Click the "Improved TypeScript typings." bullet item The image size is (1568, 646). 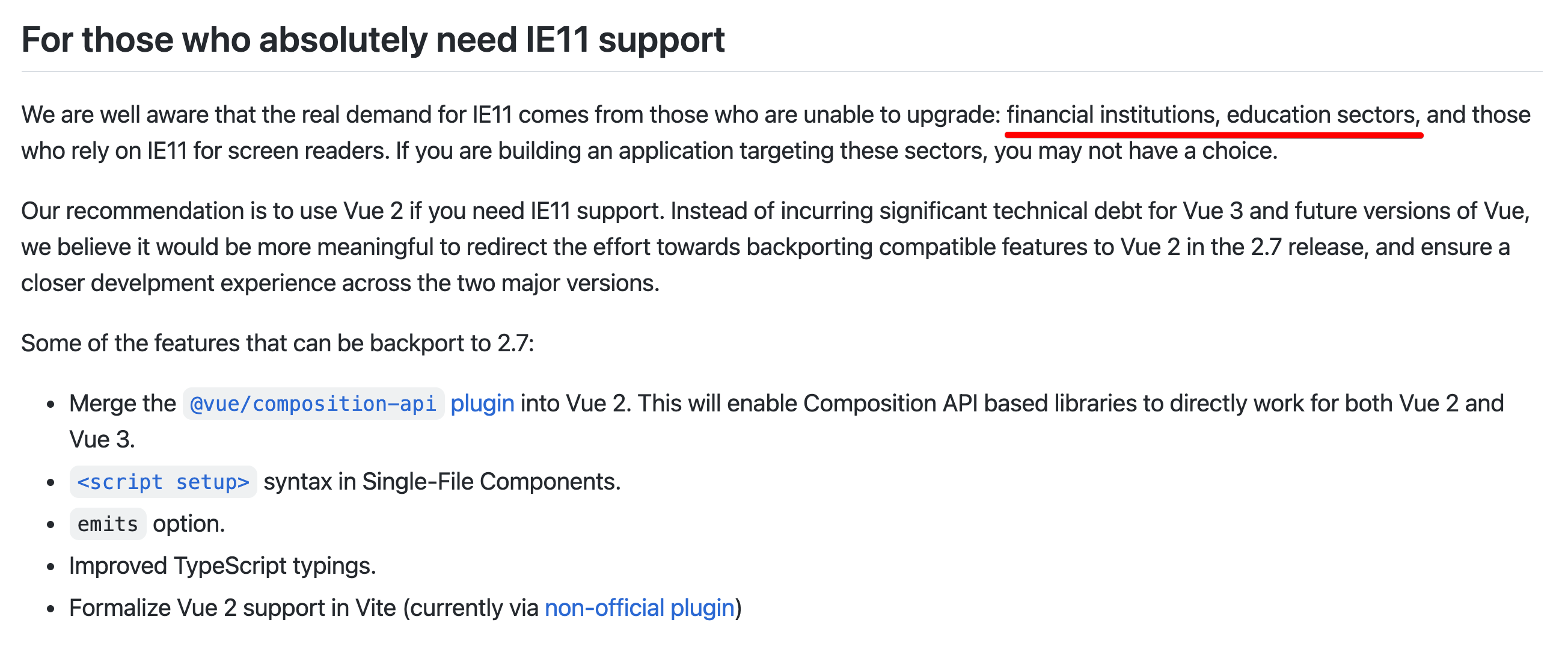[x=222, y=566]
